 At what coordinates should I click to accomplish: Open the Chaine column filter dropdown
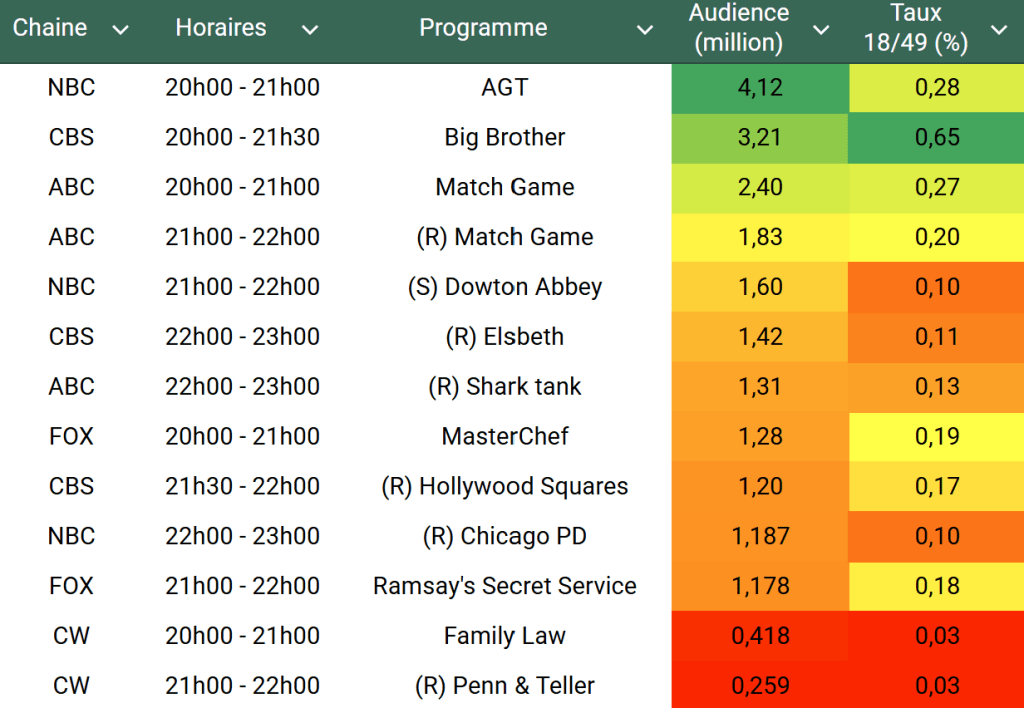[121, 30]
